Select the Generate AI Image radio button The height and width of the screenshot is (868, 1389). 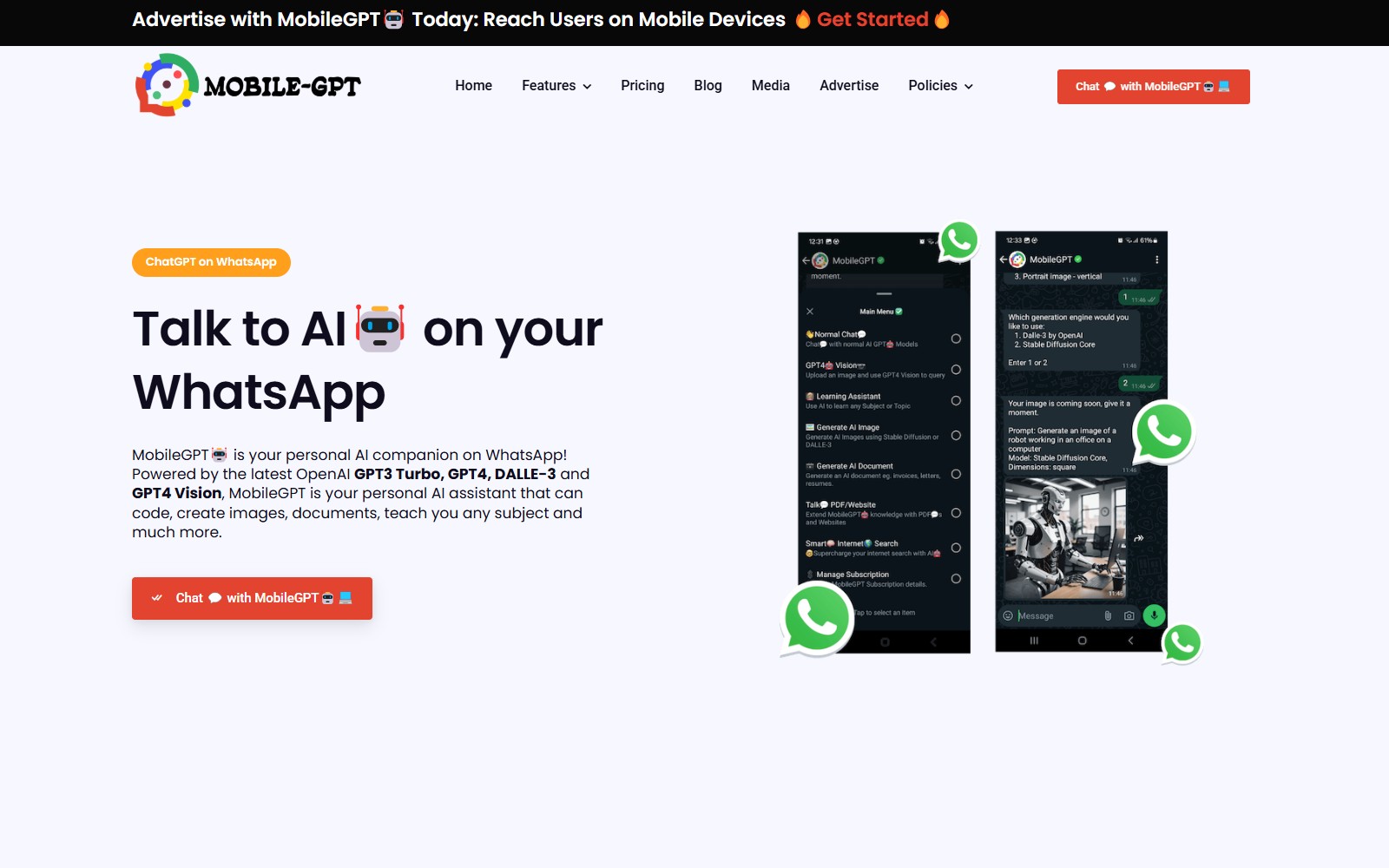956,436
